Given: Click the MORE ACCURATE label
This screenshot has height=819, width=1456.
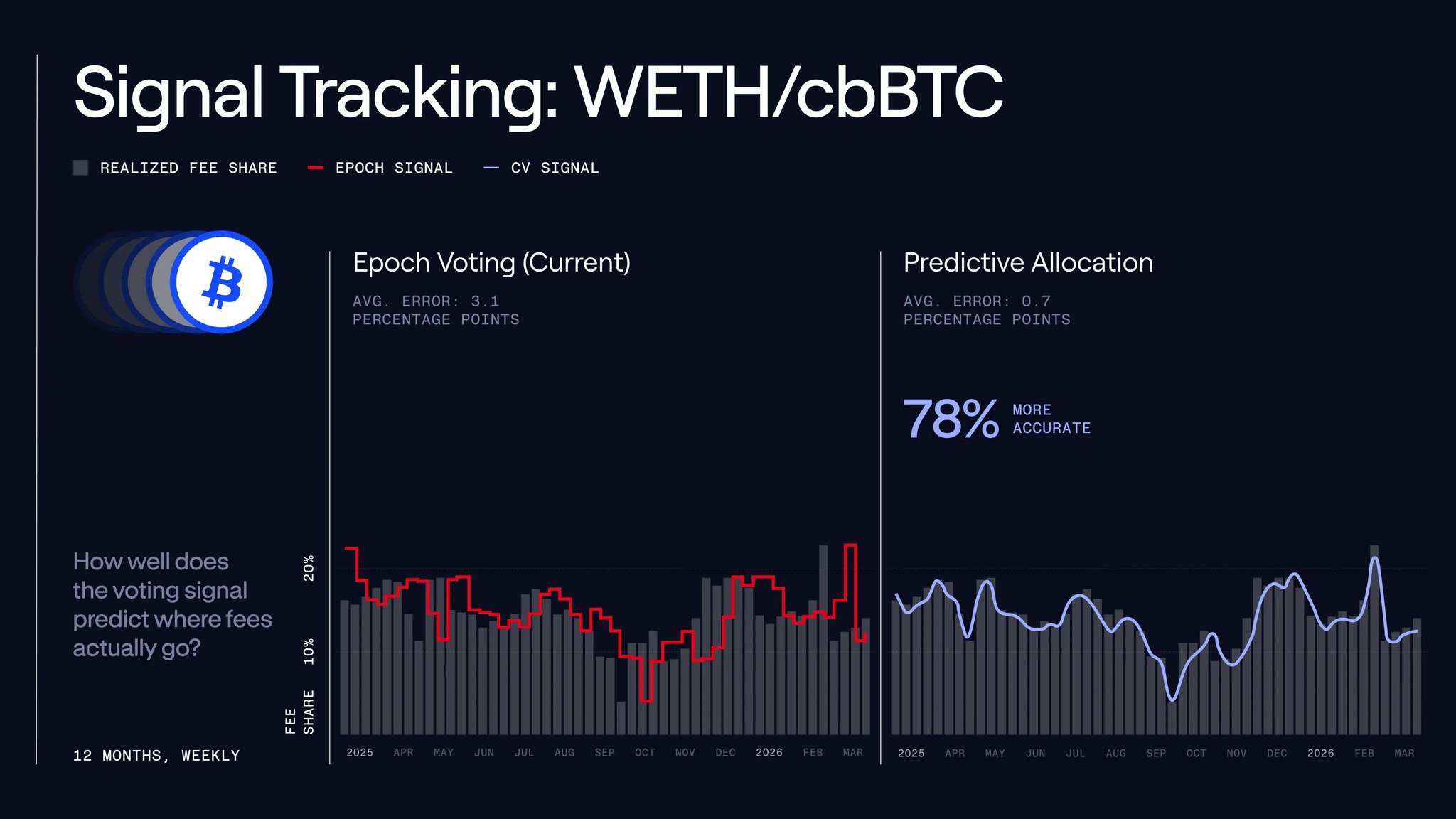Looking at the screenshot, I should click(x=1051, y=419).
